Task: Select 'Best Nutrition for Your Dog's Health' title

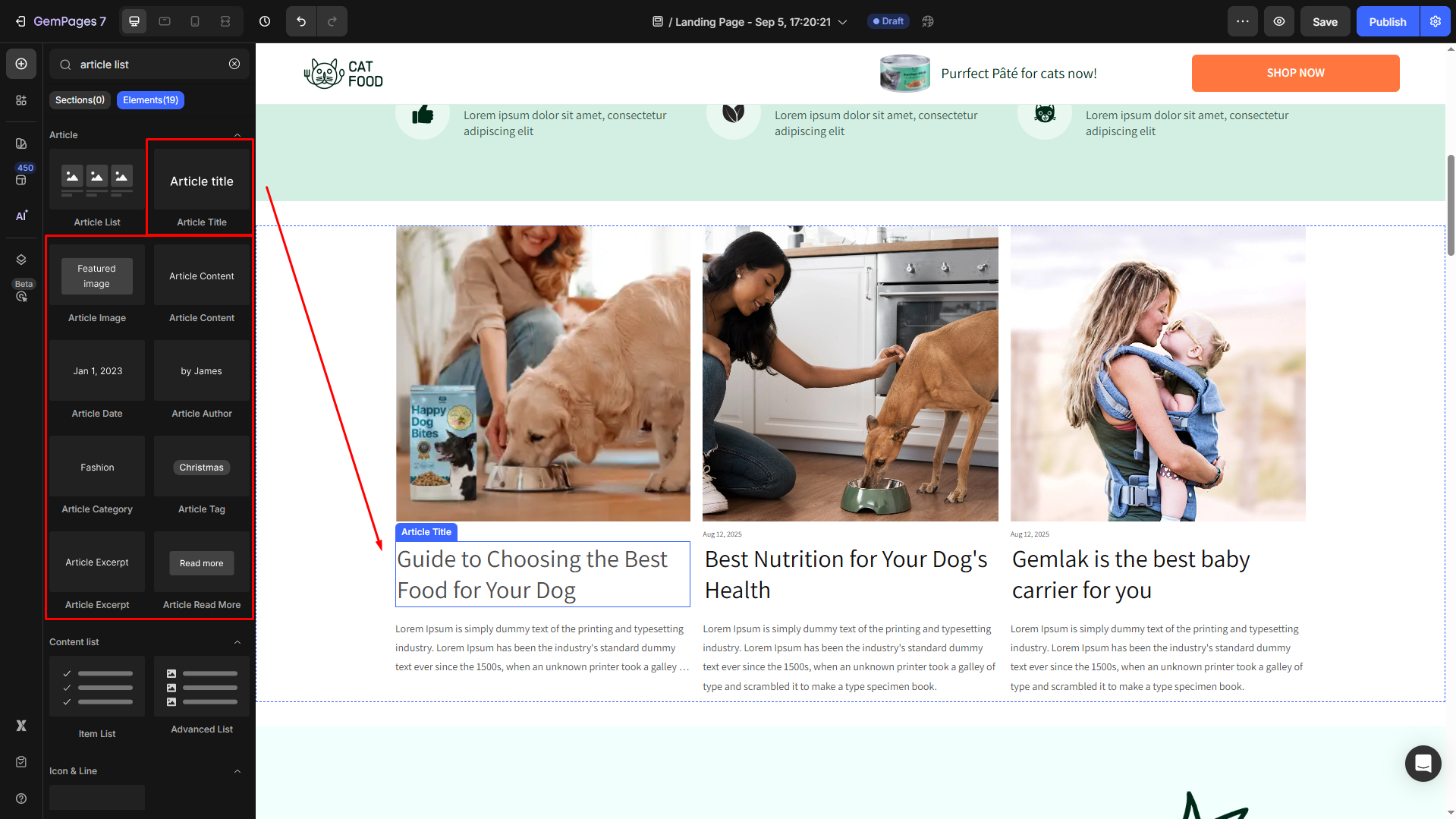Action: pos(850,575)
